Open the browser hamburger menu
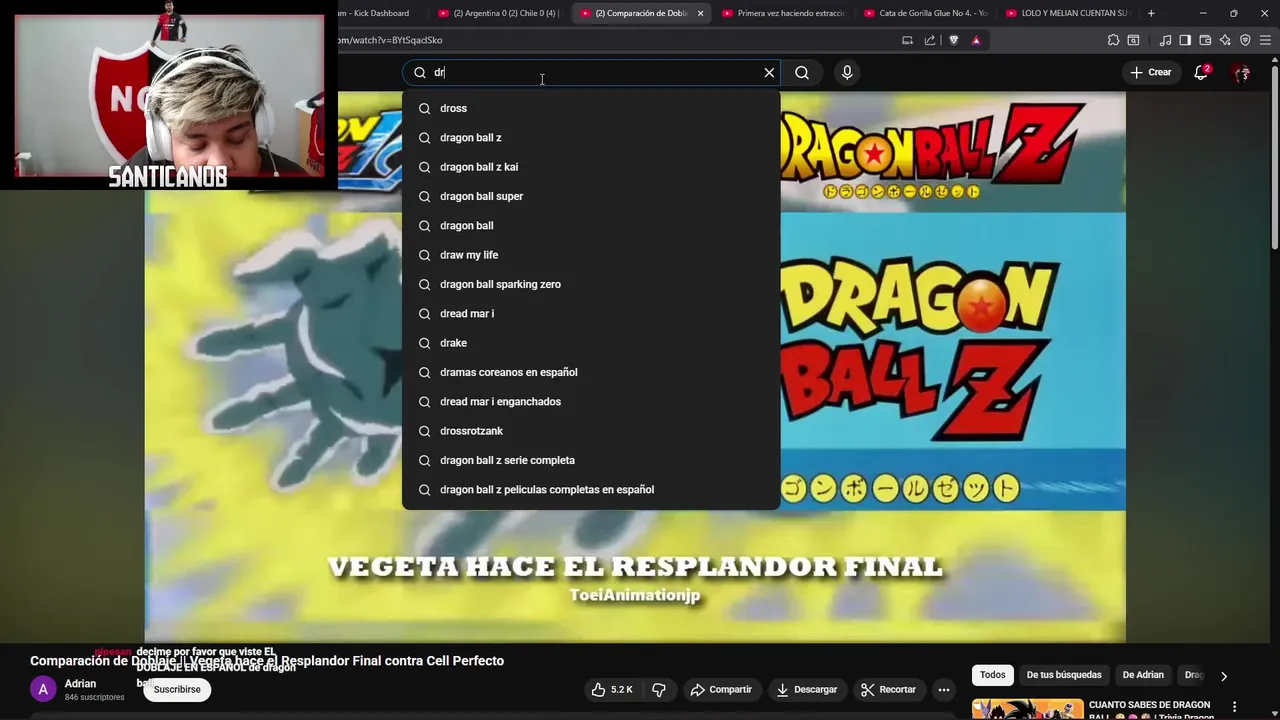 click(x=1265, y=40)
